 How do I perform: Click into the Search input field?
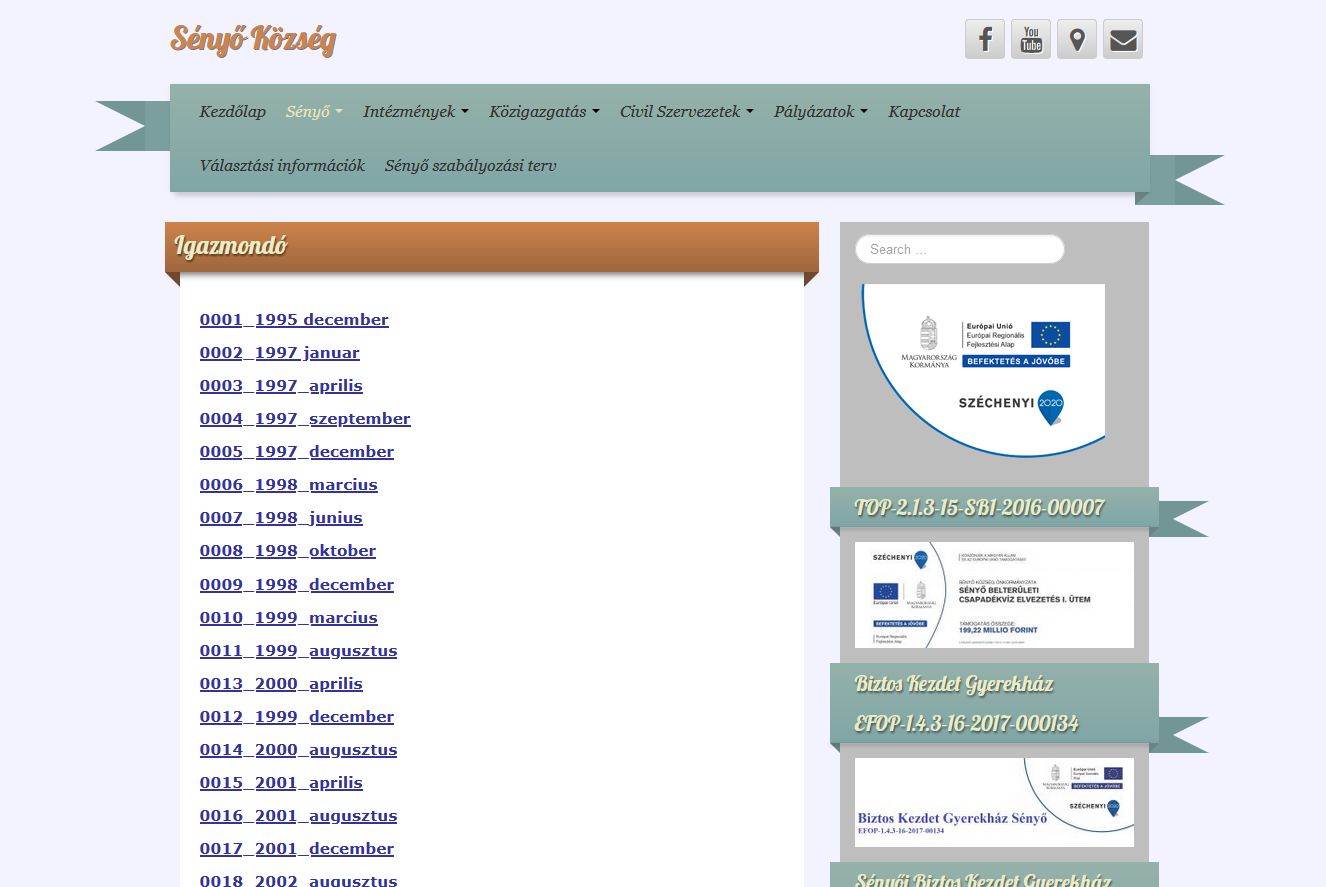click(960, 249)
